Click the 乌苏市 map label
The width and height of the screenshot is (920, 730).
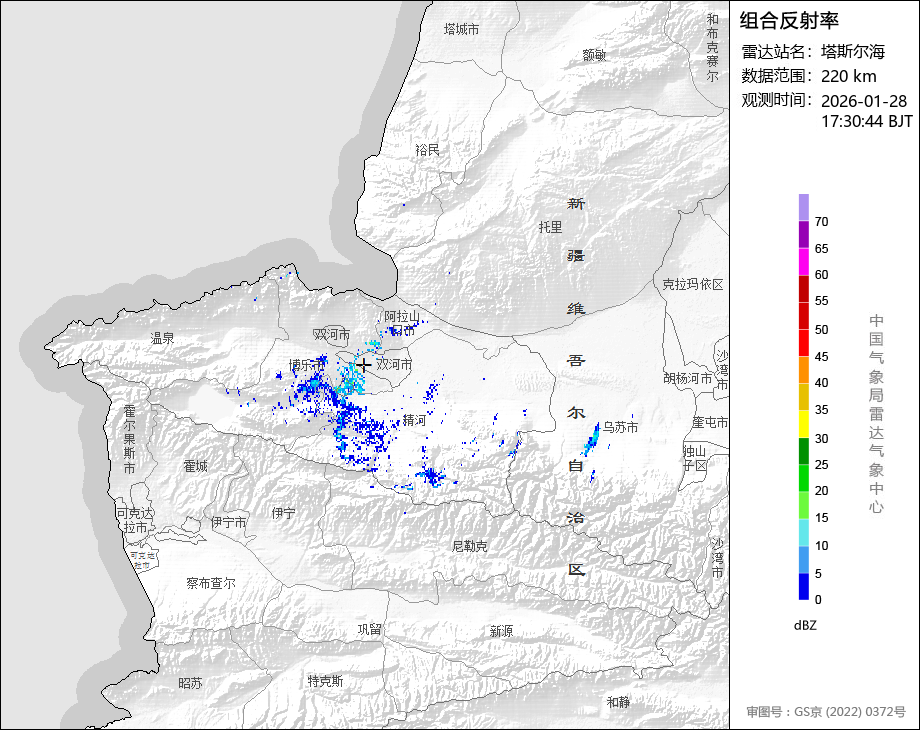(620, 428)
